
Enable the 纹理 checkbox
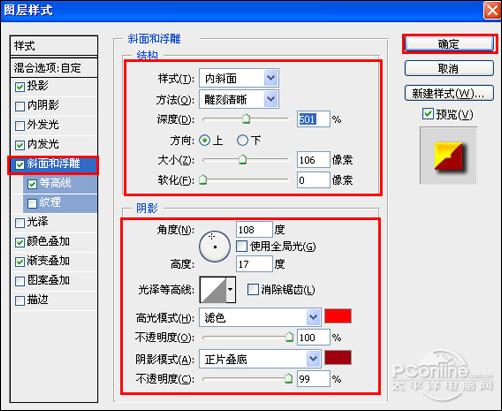pos(32,203)
